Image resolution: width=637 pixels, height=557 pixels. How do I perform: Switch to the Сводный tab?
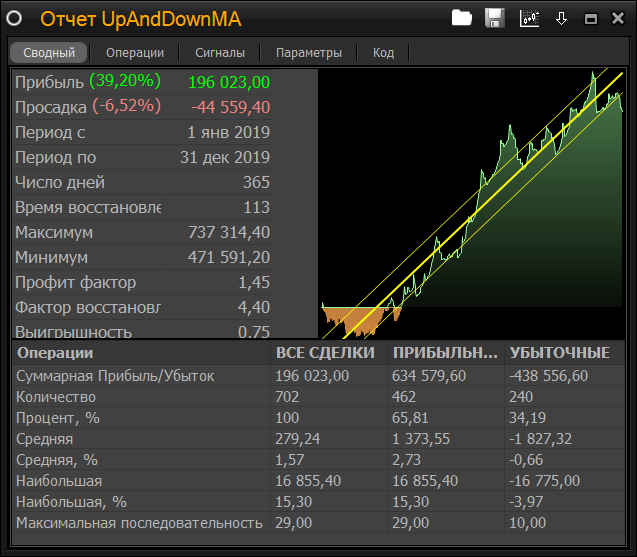pyautogui.click(x=49, y=53)
